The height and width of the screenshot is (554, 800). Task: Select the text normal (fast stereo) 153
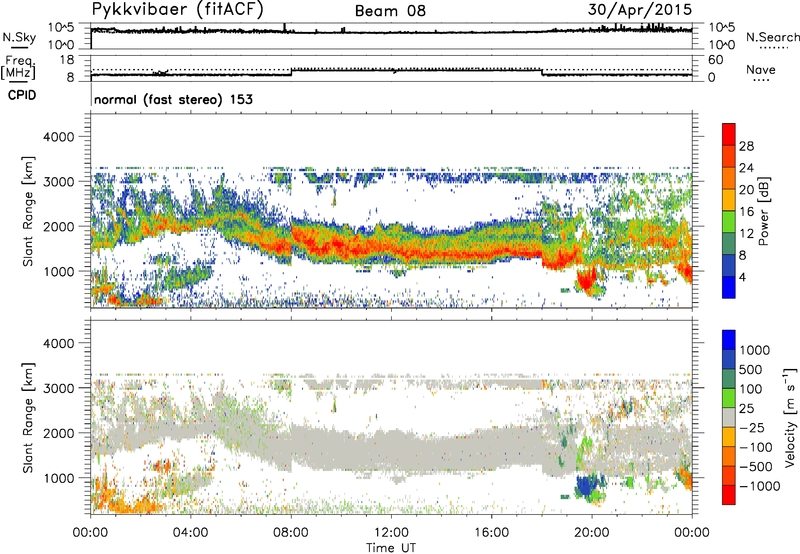coord(173,99)
